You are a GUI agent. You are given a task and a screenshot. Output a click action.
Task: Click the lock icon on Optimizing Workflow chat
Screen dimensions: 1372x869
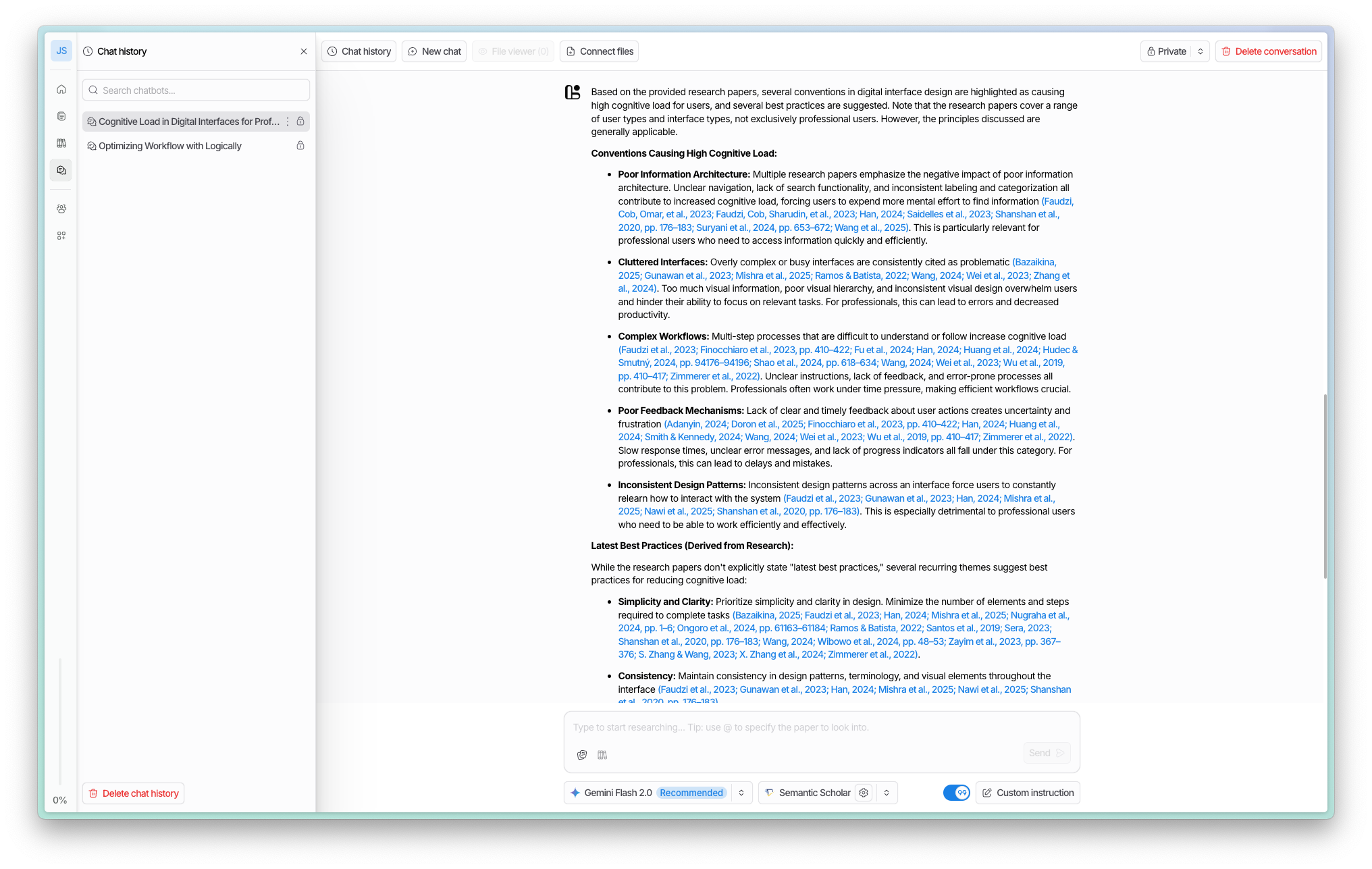[x=300, y=146]
